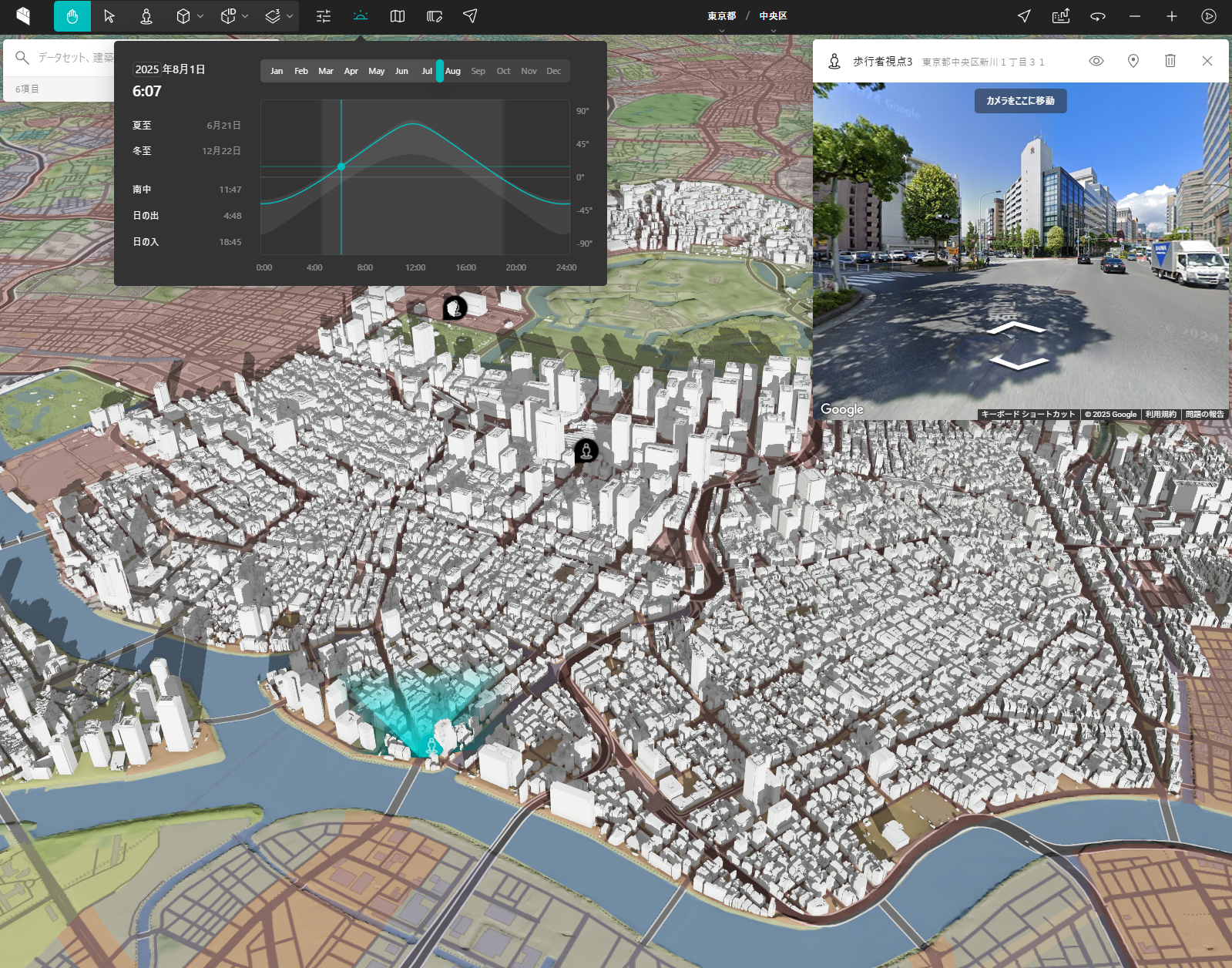This screenshot has height=968, width=1232.
Task: Select the layer edit tool
Action: (x=273, y=16)
